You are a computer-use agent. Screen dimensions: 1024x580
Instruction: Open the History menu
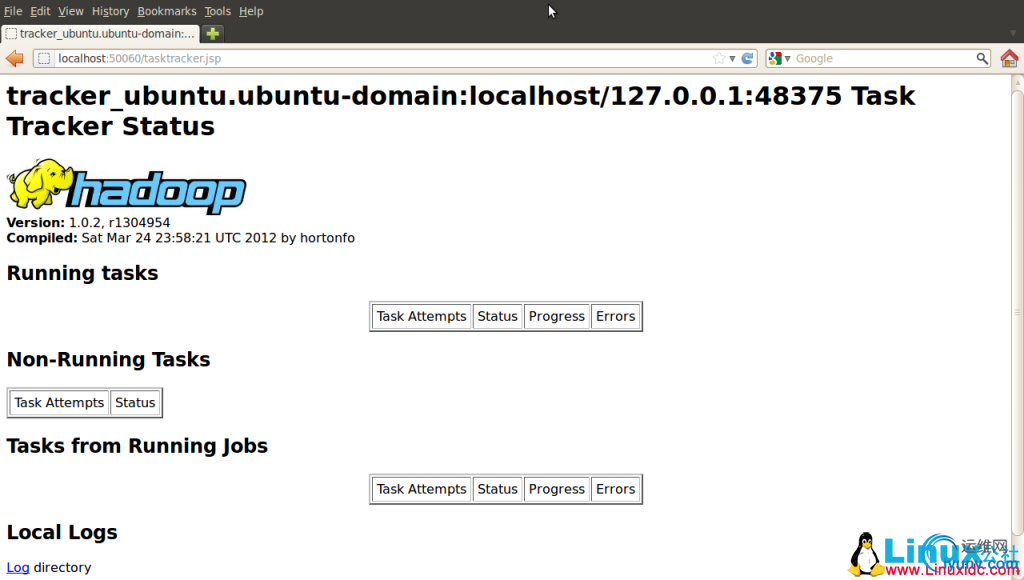pyautogui.click(x=110, y=11)
